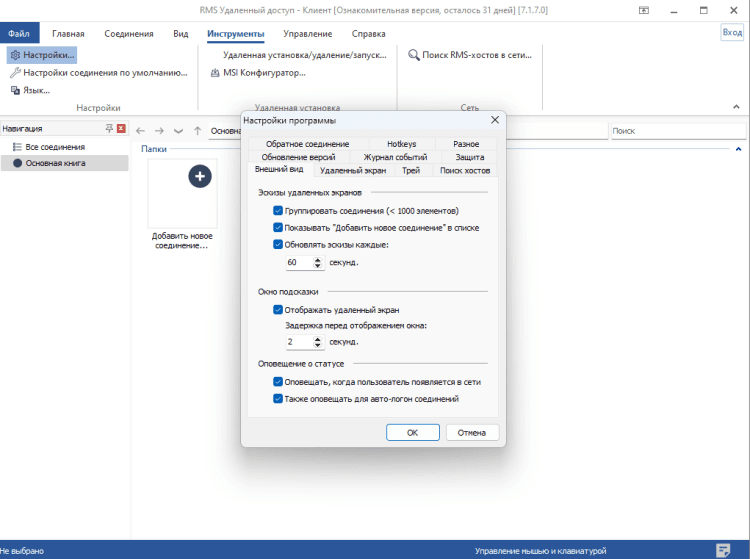Open the Трей settings tab
Image resolution: width=750 pixels, height=559 pixels.
point(411,170)
